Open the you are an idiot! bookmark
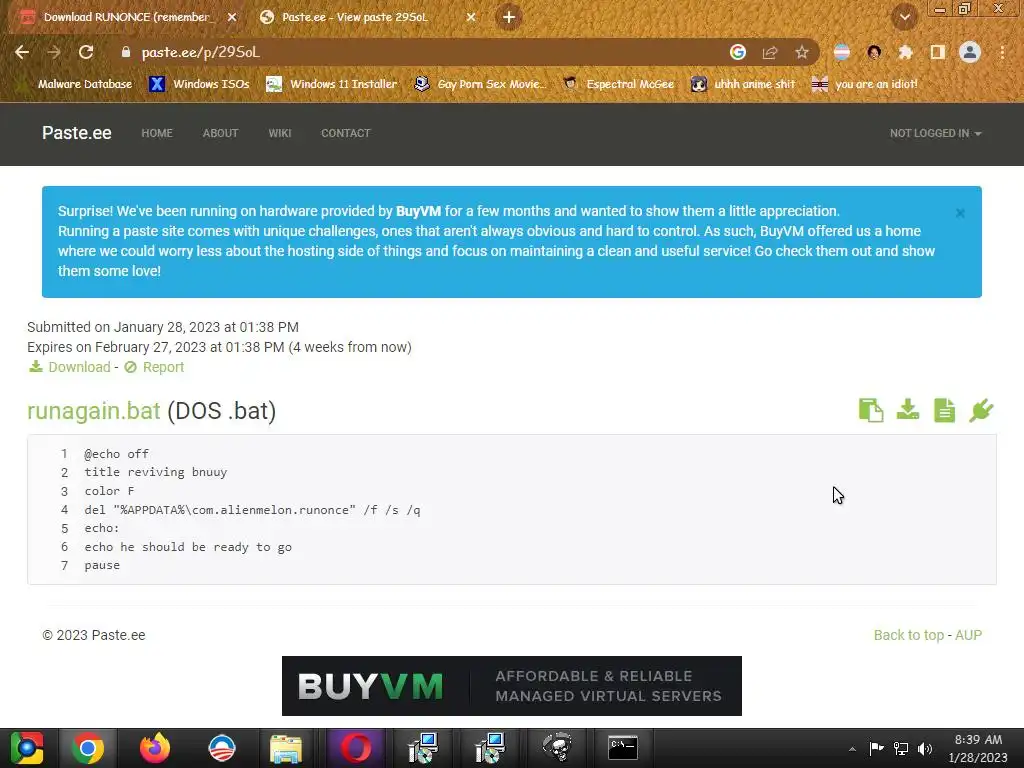The height and width of the screenshot is (768, 1024). coord(864,84)
